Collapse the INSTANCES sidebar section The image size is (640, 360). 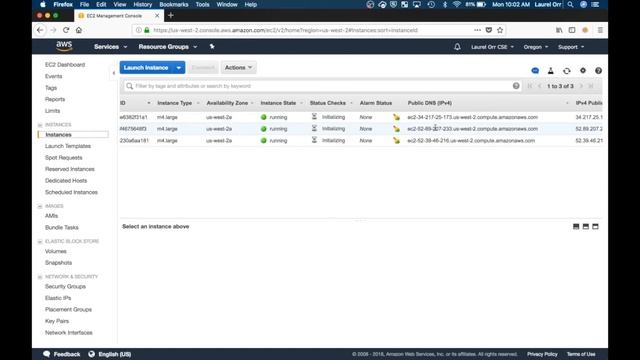(40, 125)
